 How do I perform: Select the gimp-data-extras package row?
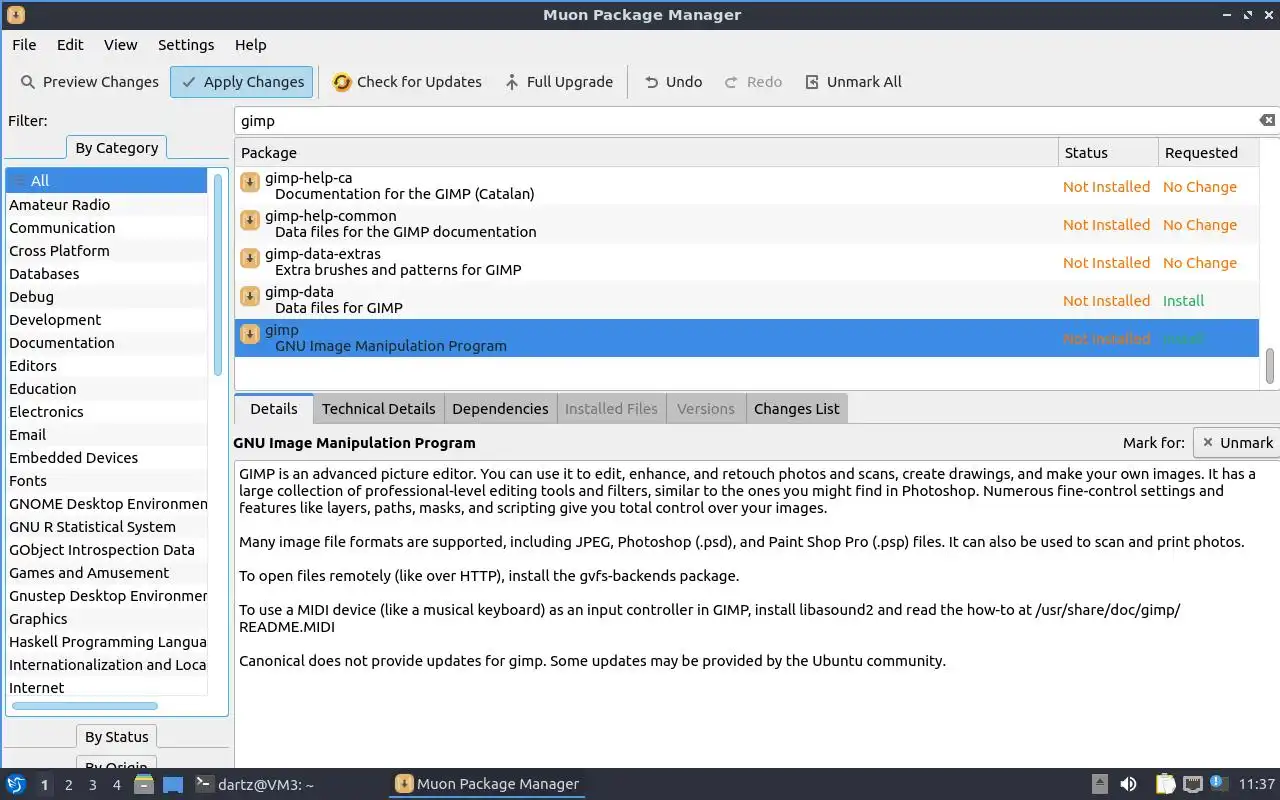click(x=747, y=262)
